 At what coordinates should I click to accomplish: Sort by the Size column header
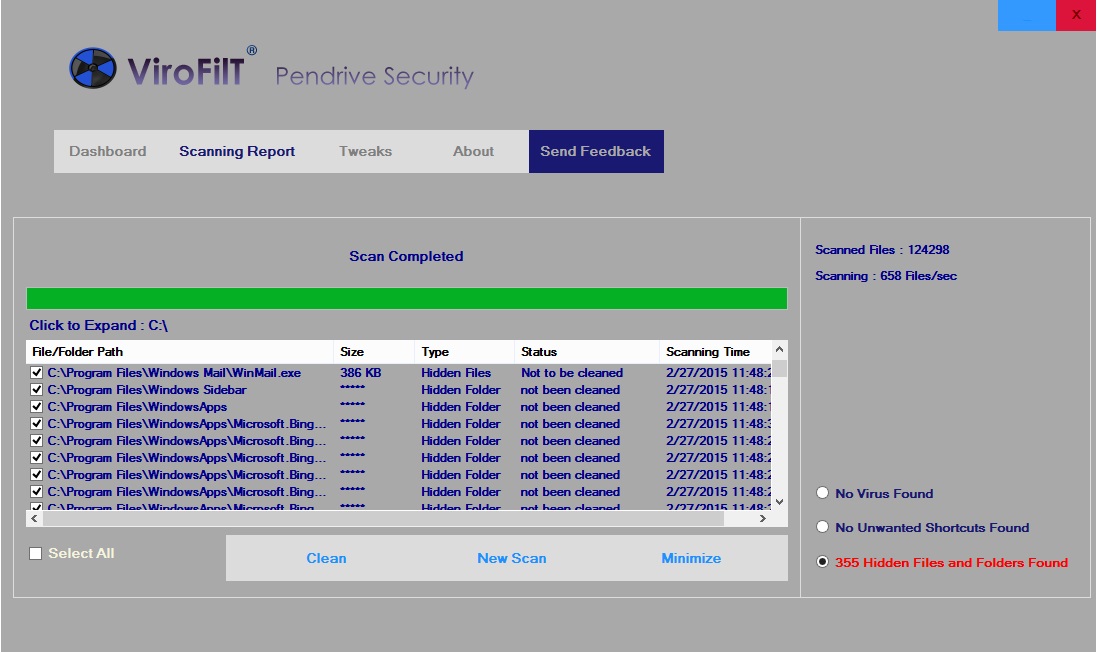[374, 352]
